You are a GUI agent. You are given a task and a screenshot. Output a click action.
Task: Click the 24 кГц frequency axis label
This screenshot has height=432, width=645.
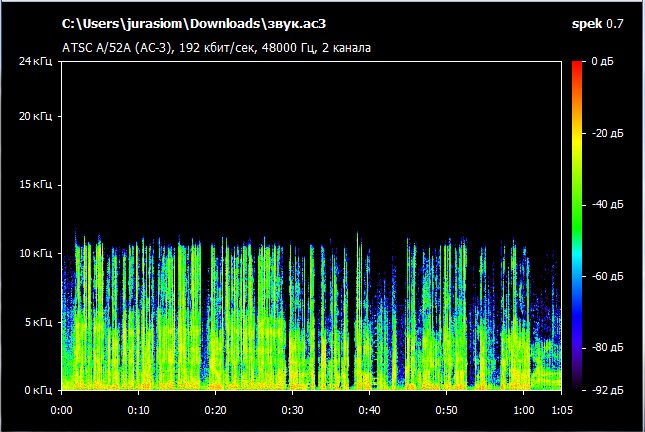[35, 61]
